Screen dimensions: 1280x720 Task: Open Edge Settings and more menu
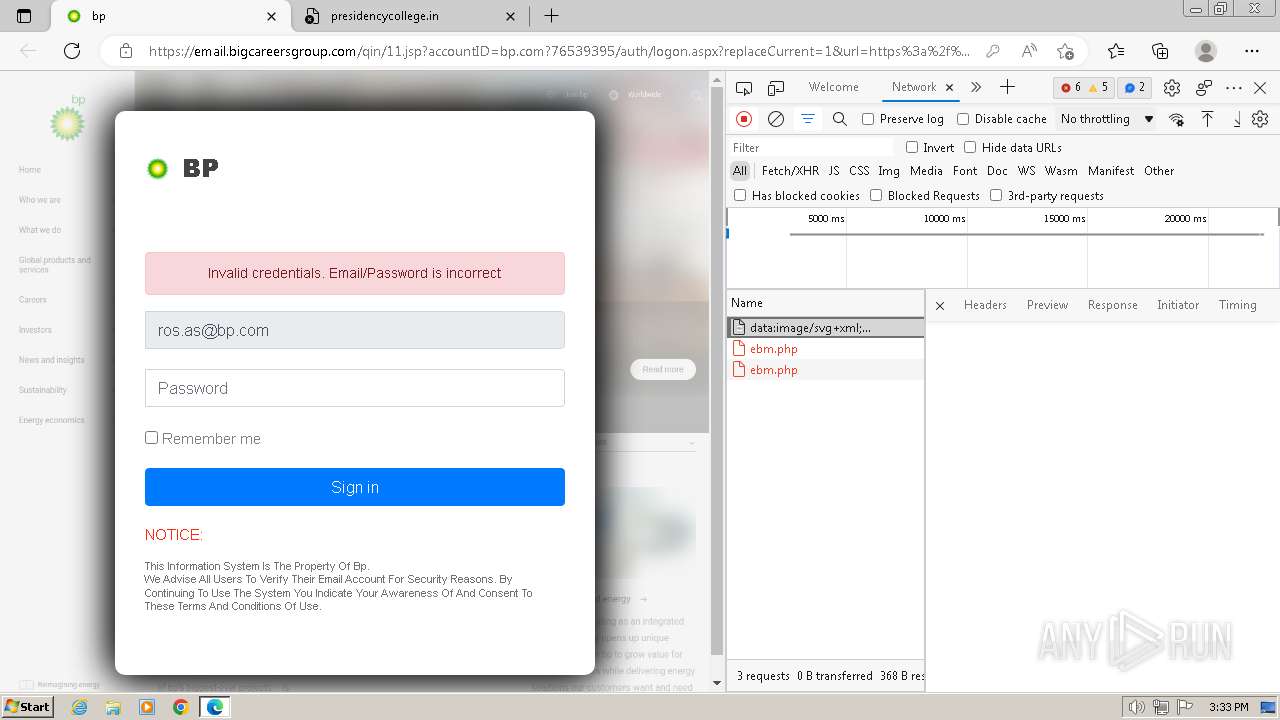pyautogui.click(x=1252, y=51)
